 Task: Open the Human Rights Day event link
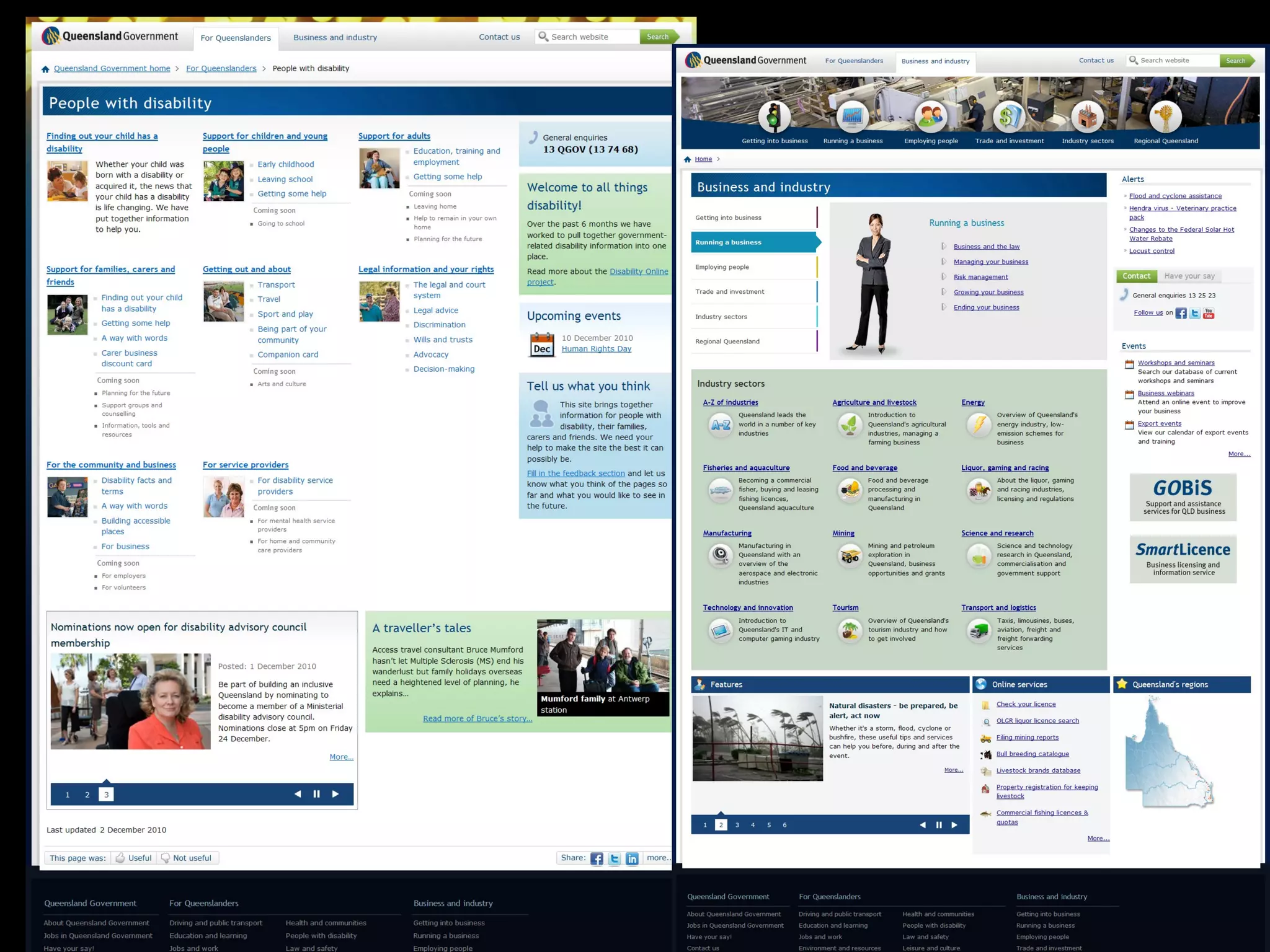(596, 349)
